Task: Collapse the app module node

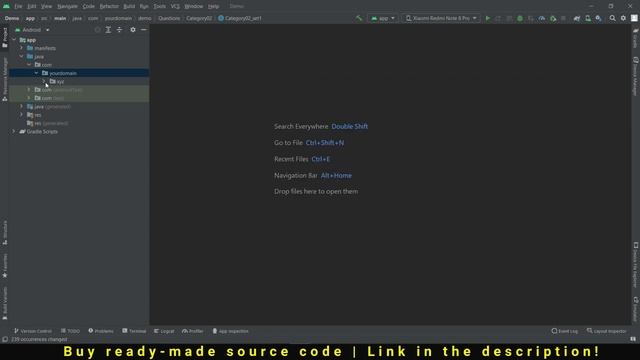Action: (14, 40)
